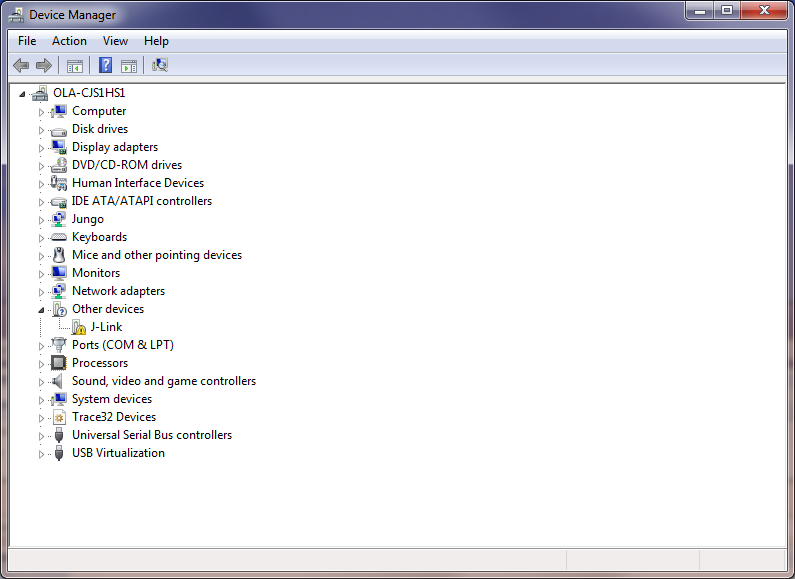Screen dimensions: 795x579
Task: Expand the Network adapters node arrow
Action: coord(41,292)
